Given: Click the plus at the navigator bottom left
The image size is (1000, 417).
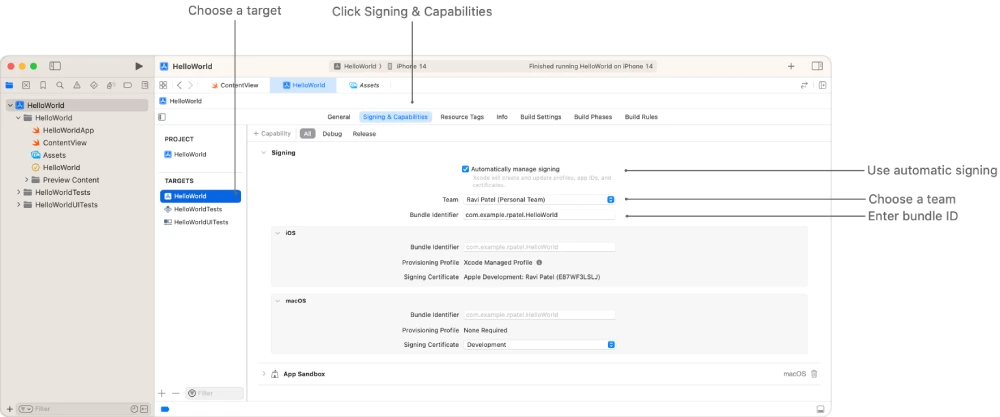Looking at the screenshot, I should 9,409.
